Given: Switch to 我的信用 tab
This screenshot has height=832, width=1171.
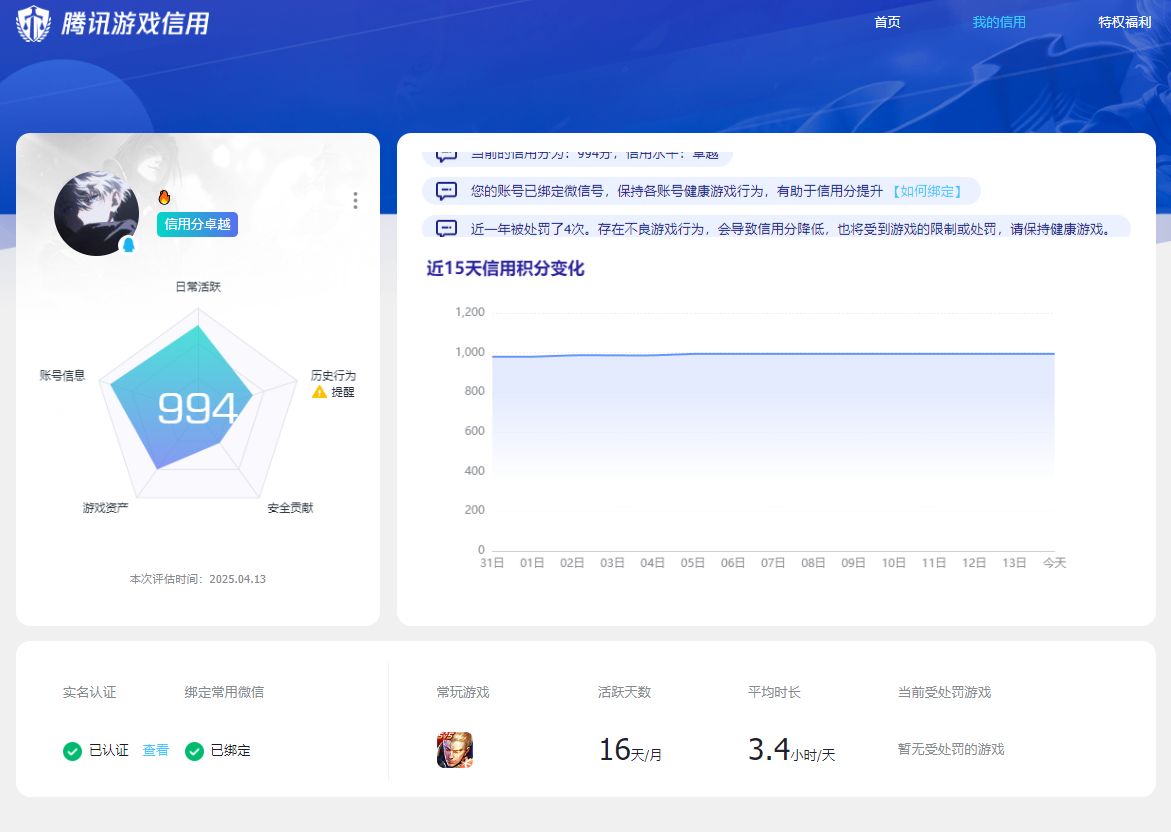Looking at the screenshot, I should pos(998,22).
